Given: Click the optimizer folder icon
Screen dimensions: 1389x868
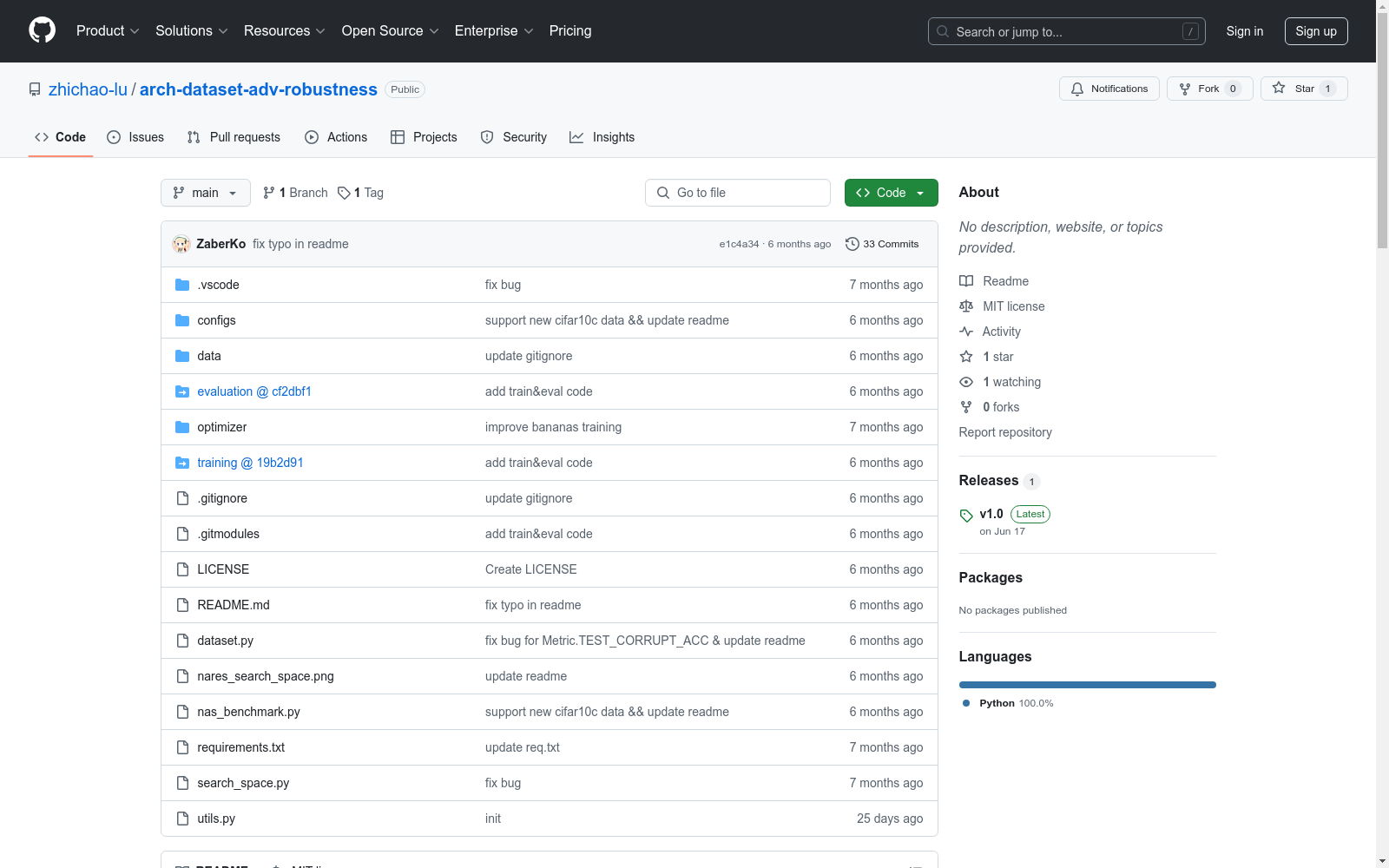Looking at the screenshot, I should click(182, 427).
